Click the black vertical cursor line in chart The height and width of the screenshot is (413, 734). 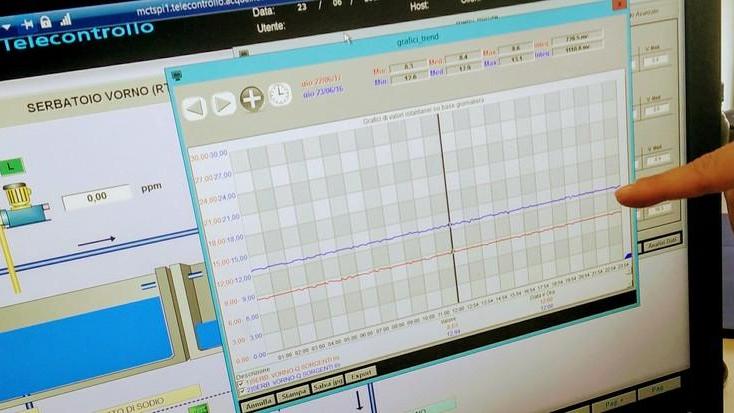(x=448, y=206)
